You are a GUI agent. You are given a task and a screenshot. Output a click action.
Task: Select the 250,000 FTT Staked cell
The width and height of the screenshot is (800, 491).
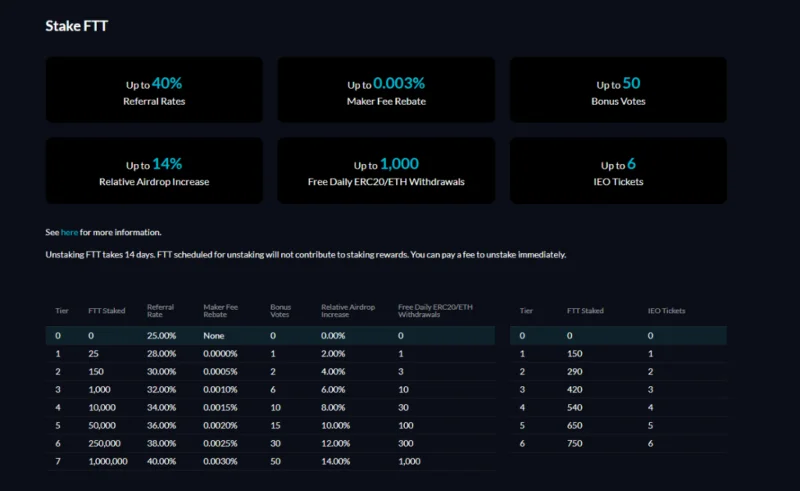pos(104,444)
